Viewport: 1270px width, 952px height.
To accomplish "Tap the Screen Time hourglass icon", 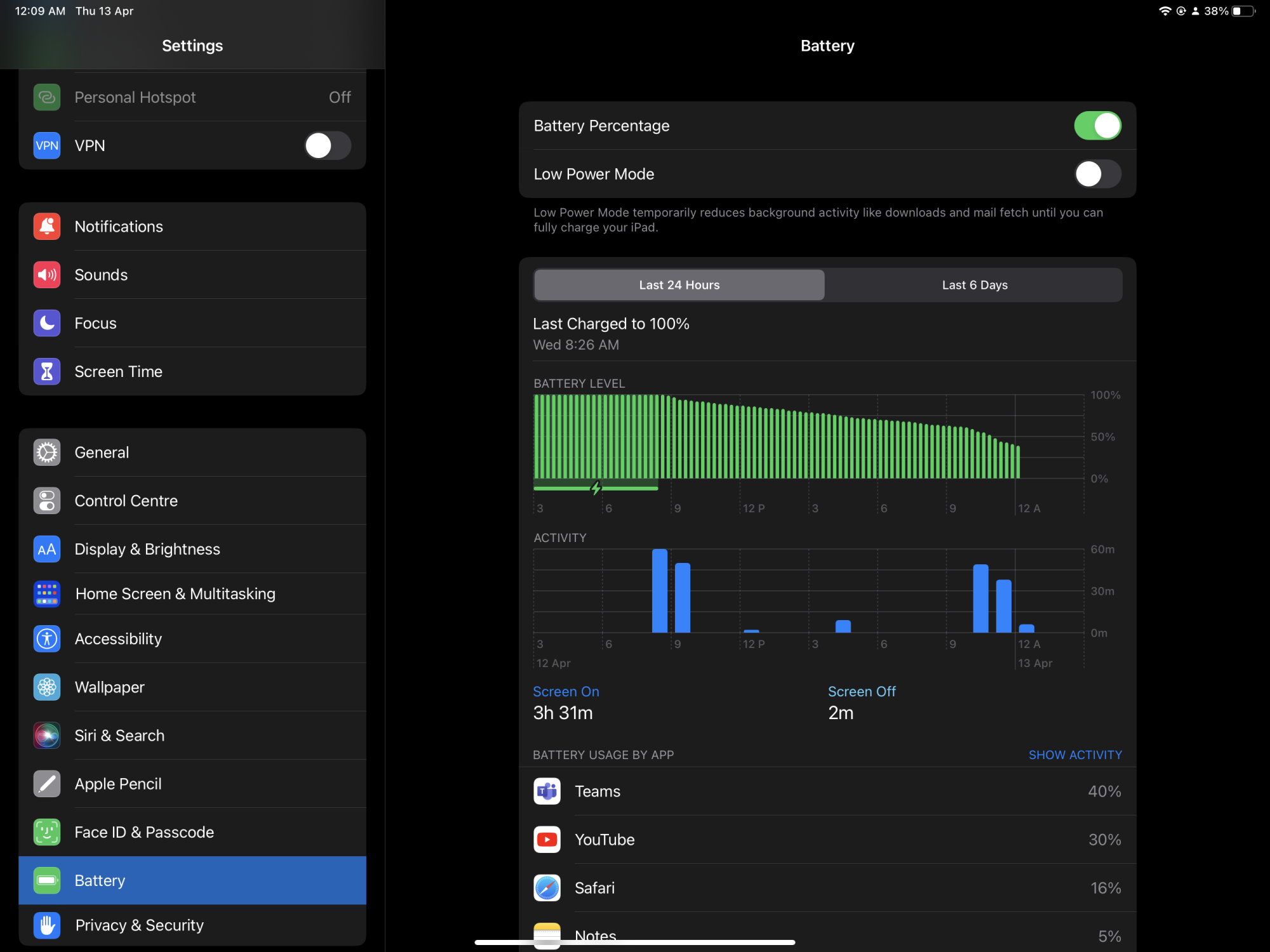I will click(47, 371).
